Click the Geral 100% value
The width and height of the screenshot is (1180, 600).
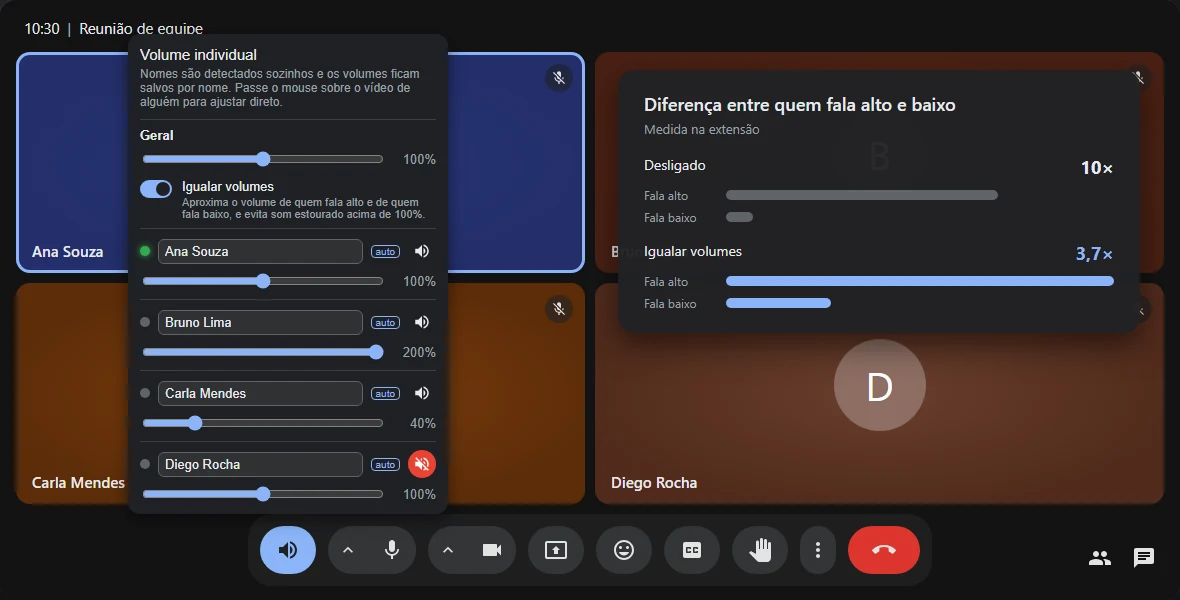click(x=419, y=159)
